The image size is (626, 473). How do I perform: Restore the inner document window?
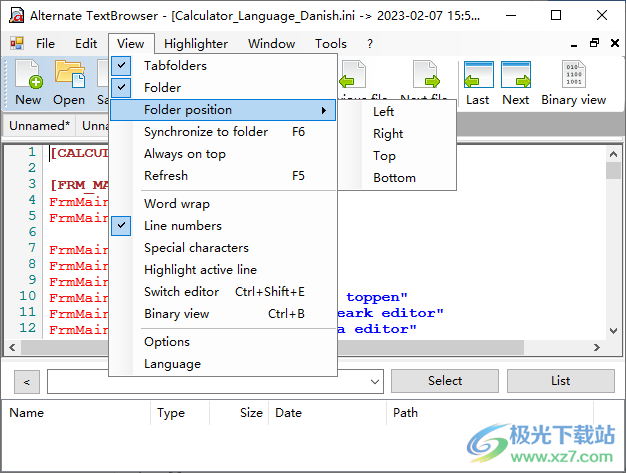594,43
